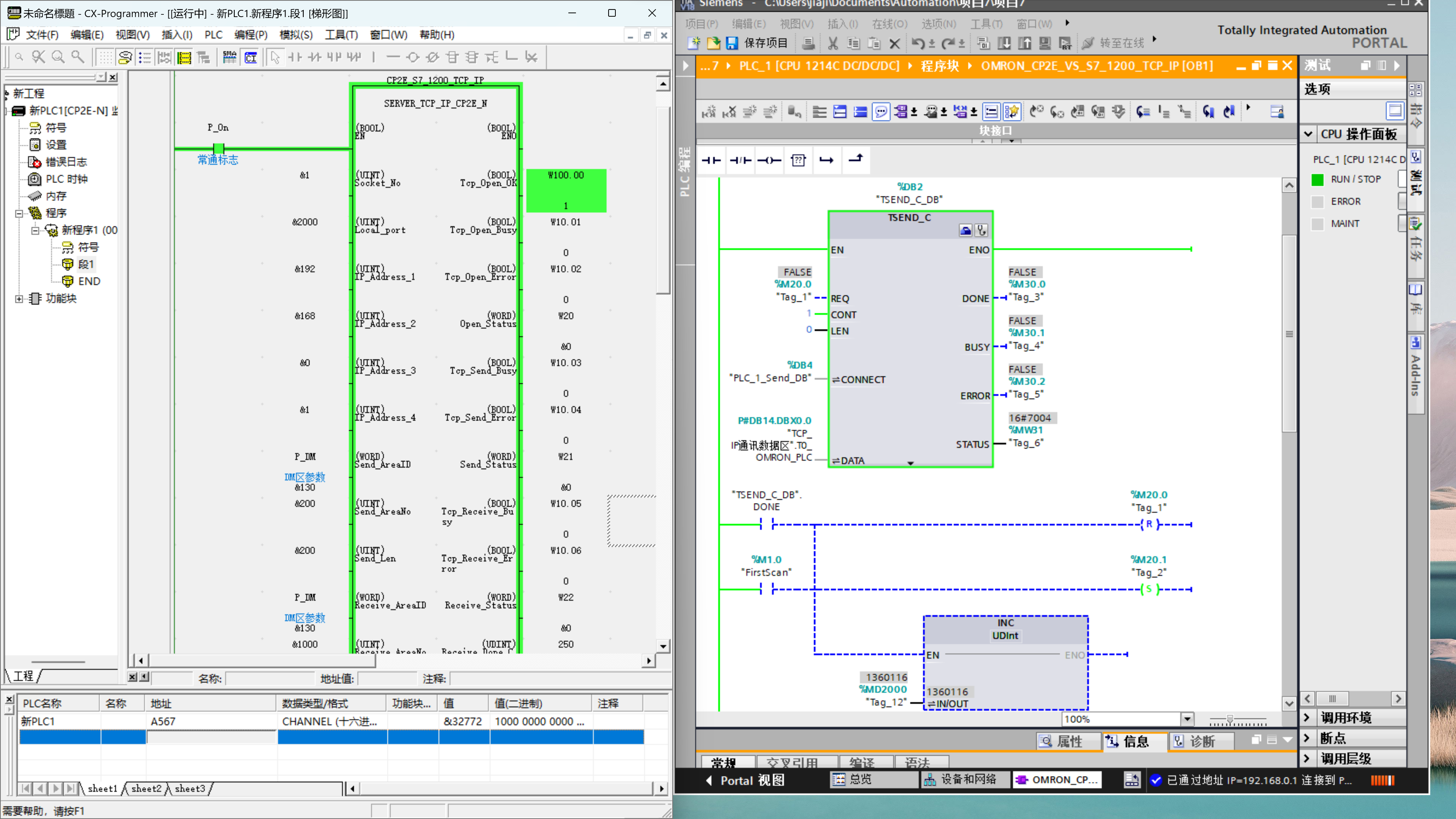
Task: Toggle the CX-Programmer show comments icon
Action: tap(125, 57)
